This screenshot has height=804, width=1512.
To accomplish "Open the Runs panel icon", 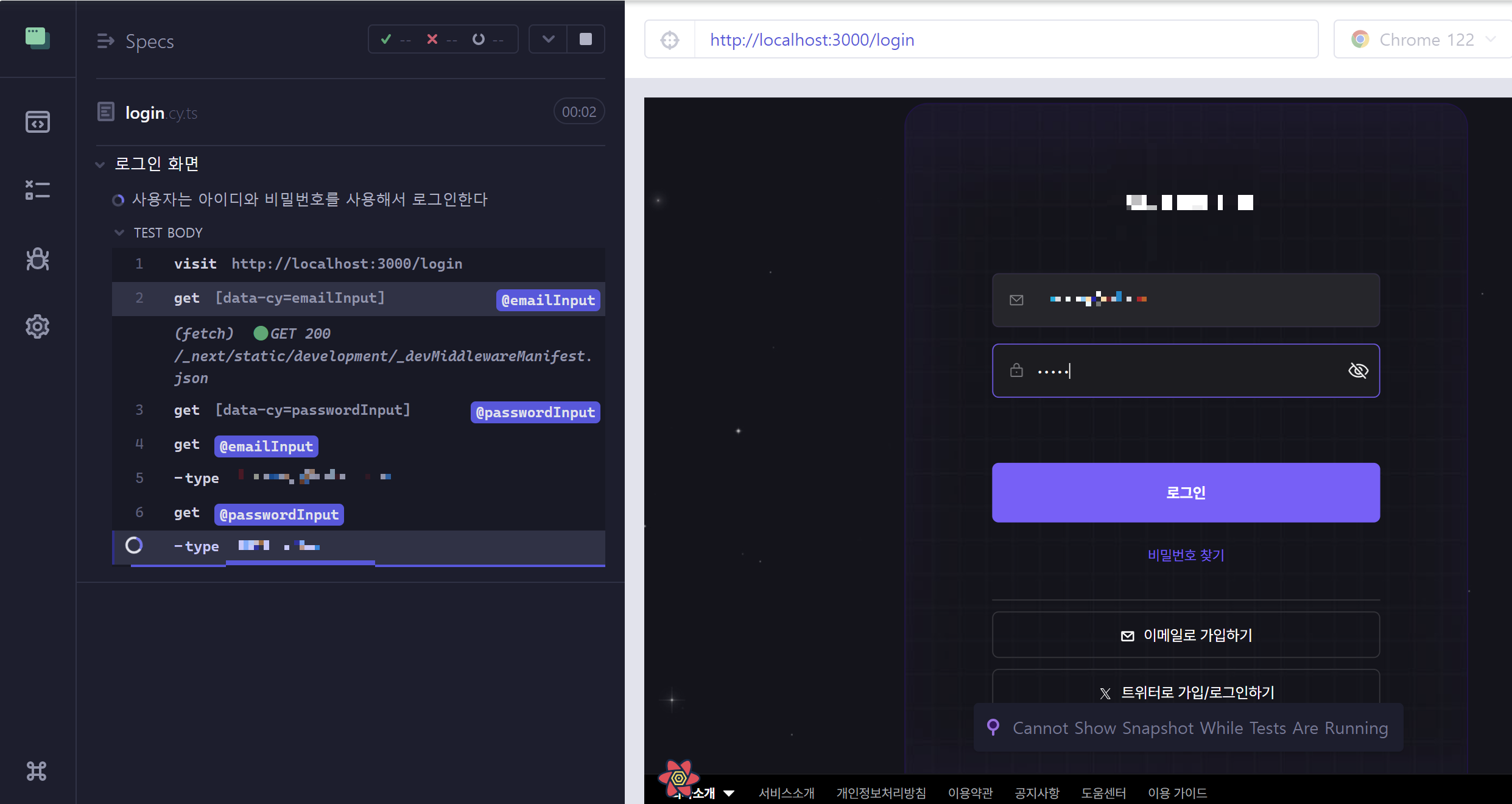I will pyautogui.click(x=37, y=190).
